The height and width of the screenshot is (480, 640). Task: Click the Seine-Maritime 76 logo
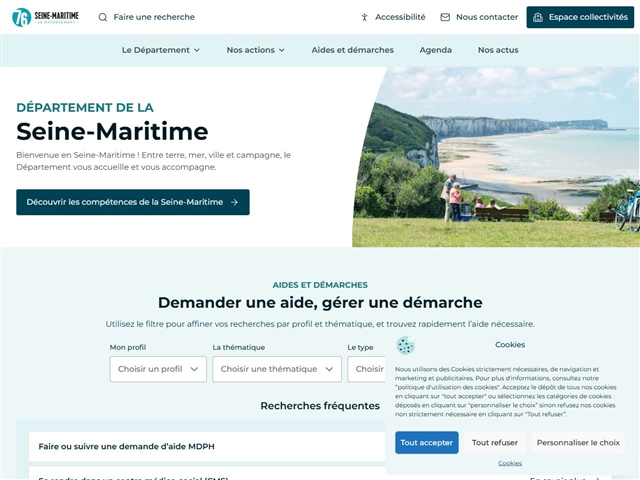pyautogui.click(x=45, y=17)
